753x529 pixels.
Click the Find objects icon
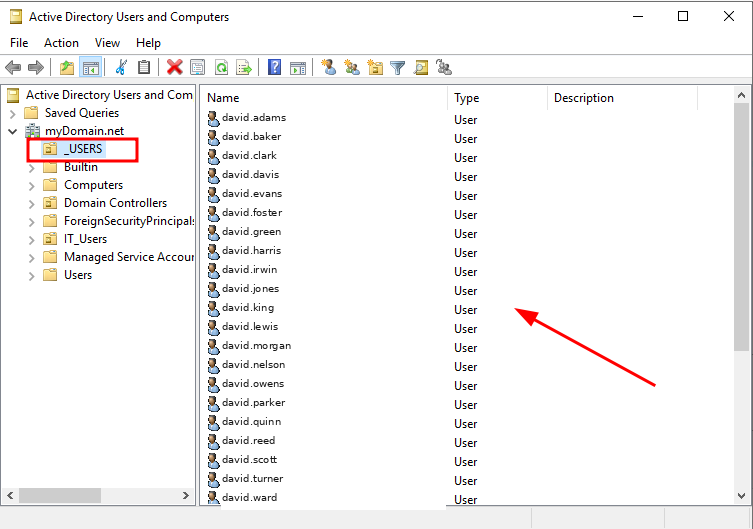[x=421, y=68]
